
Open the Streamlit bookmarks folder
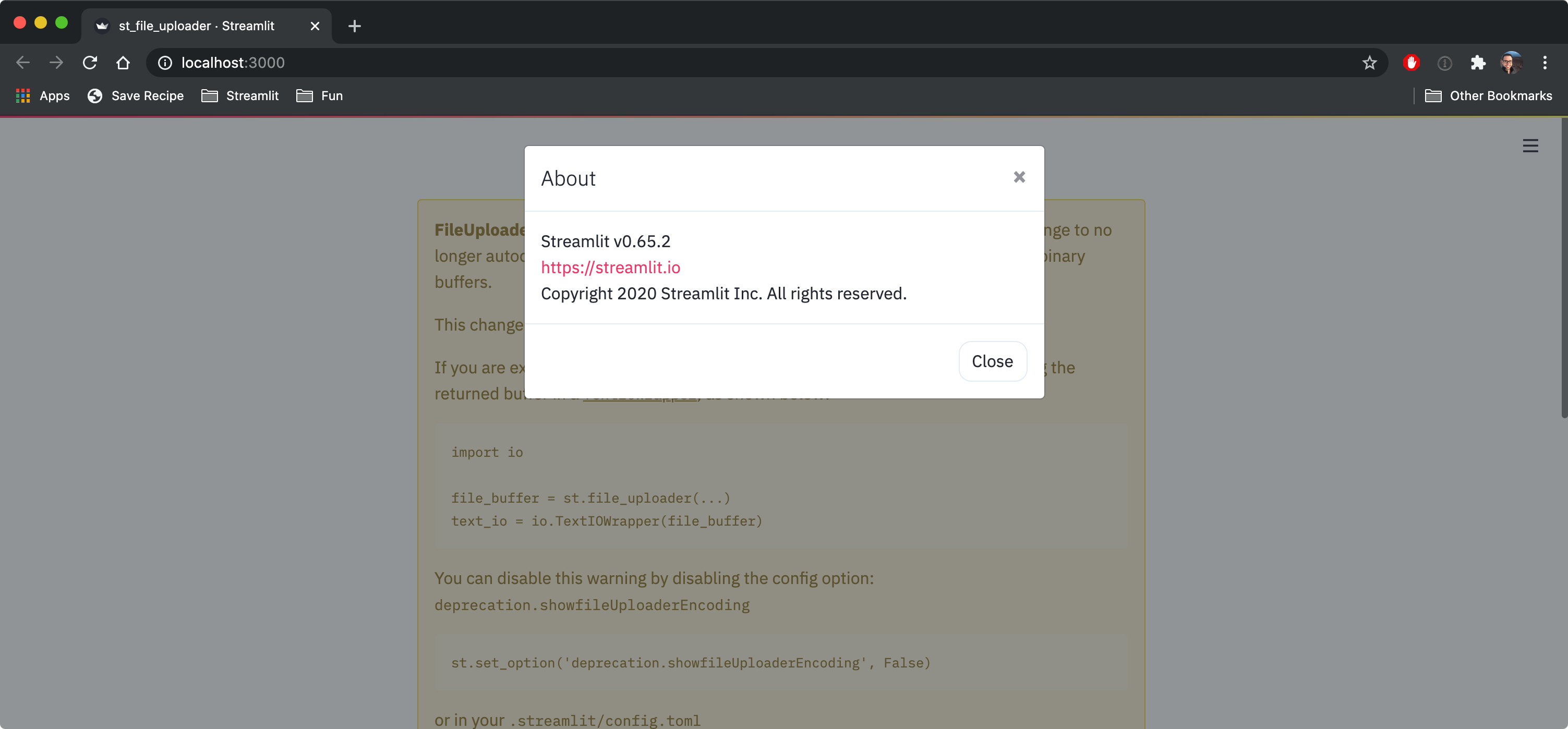coord(240,95)
